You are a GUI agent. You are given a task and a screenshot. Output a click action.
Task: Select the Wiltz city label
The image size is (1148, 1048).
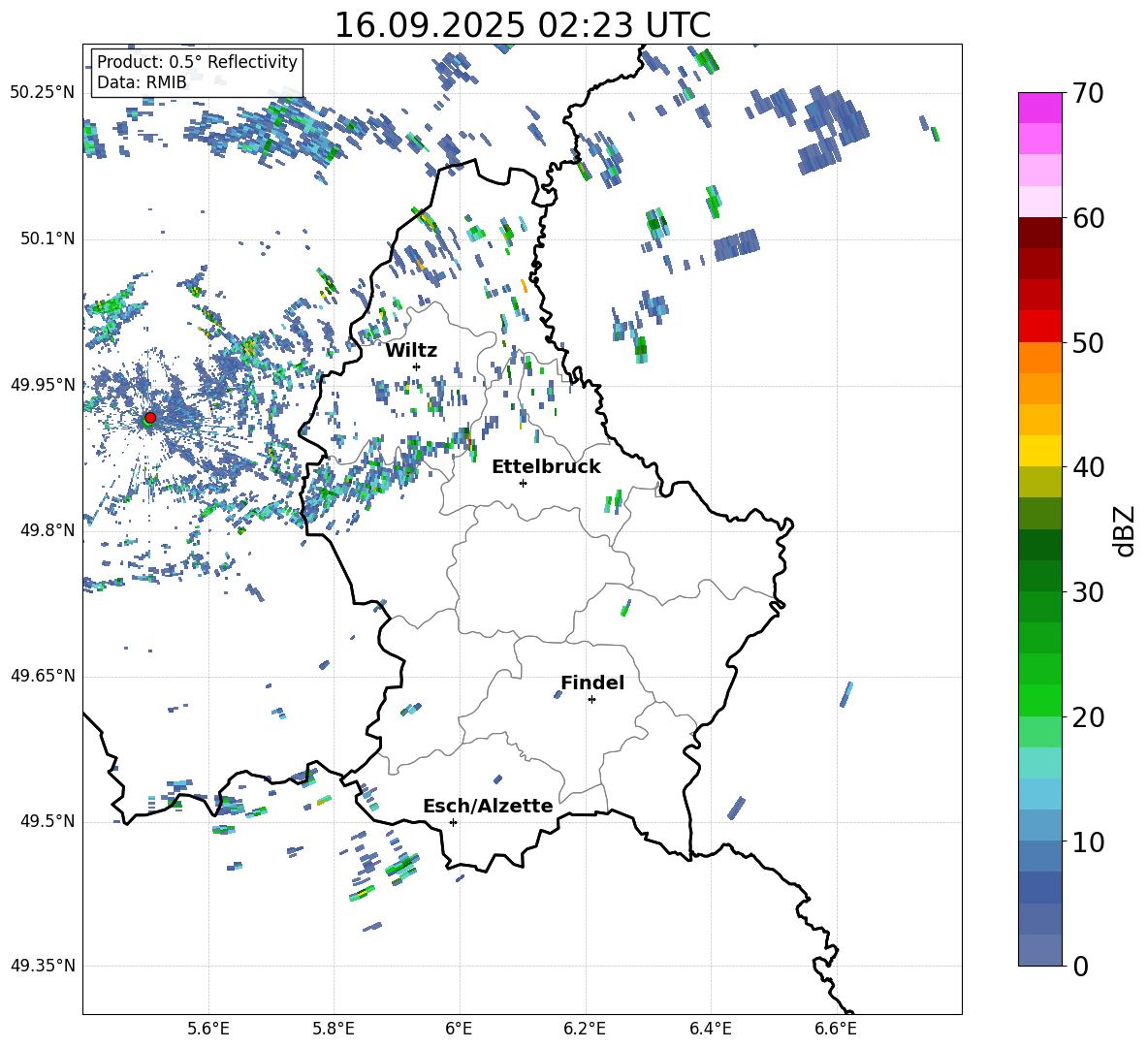tap(411, 351)
